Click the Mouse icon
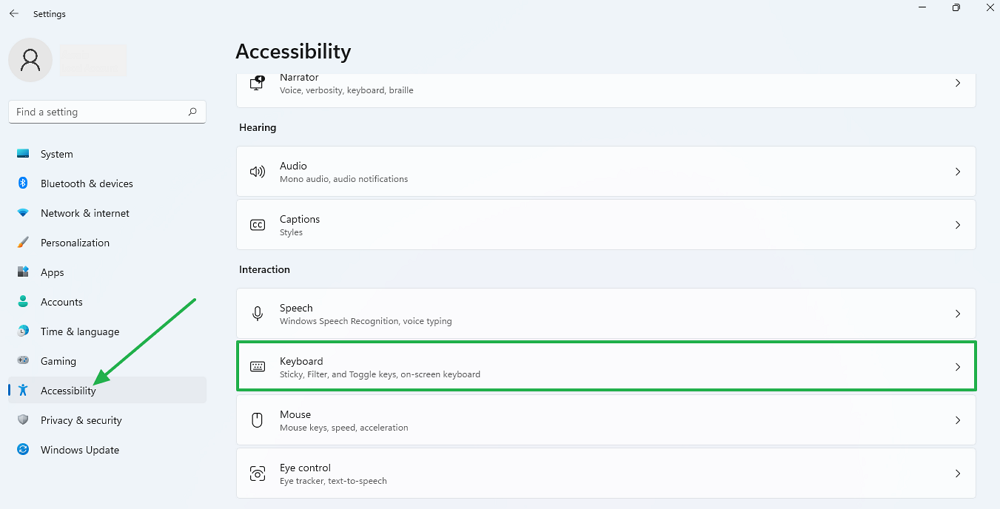The image size is (1000, 509). pos(257,420)
